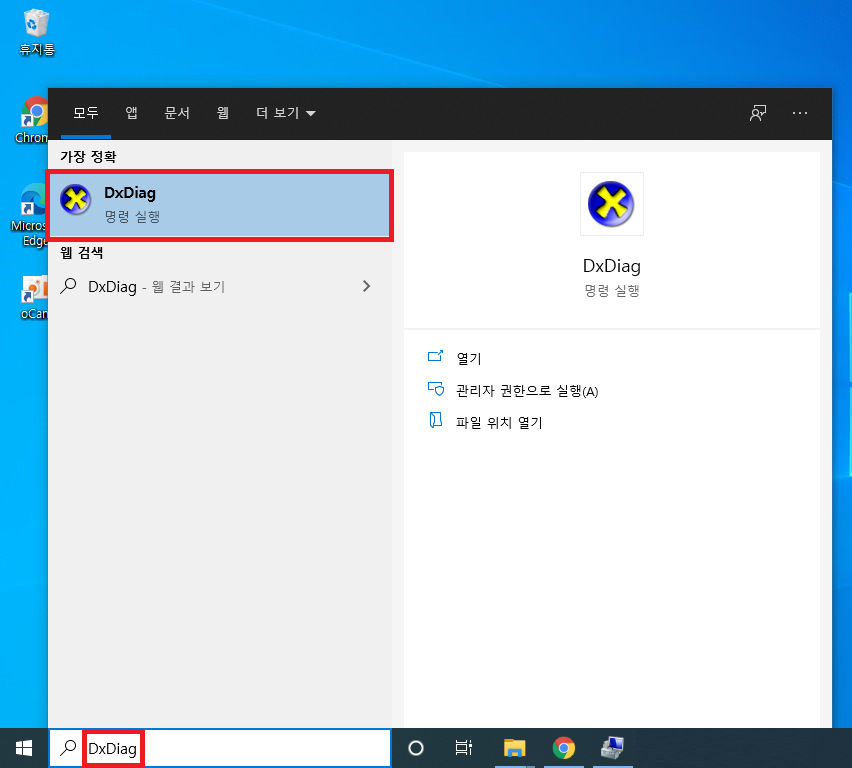Click the DxDiag icon in best match
The image size is (852, 768).
tap(76, 199)
